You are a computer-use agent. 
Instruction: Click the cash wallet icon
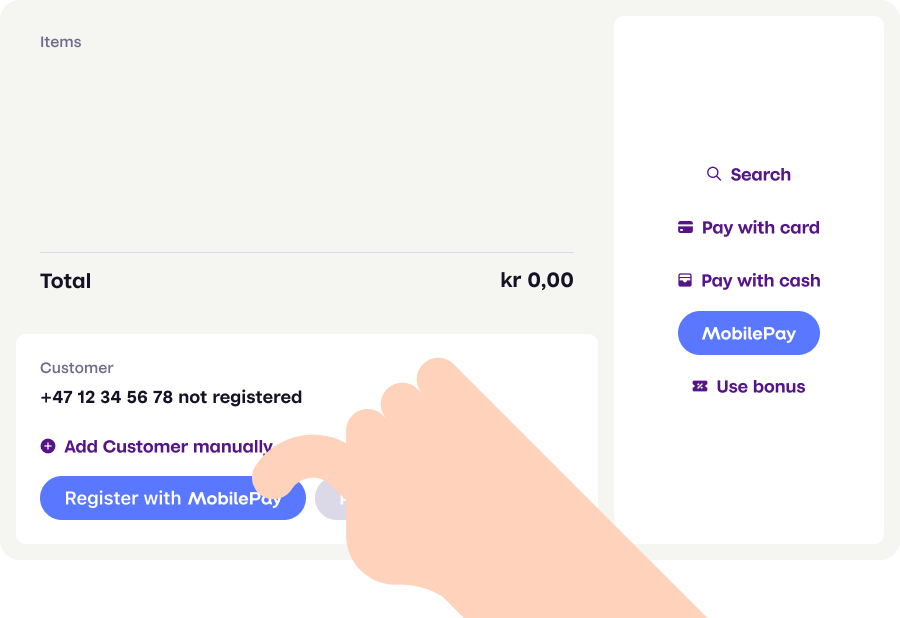tap(685, 281)
